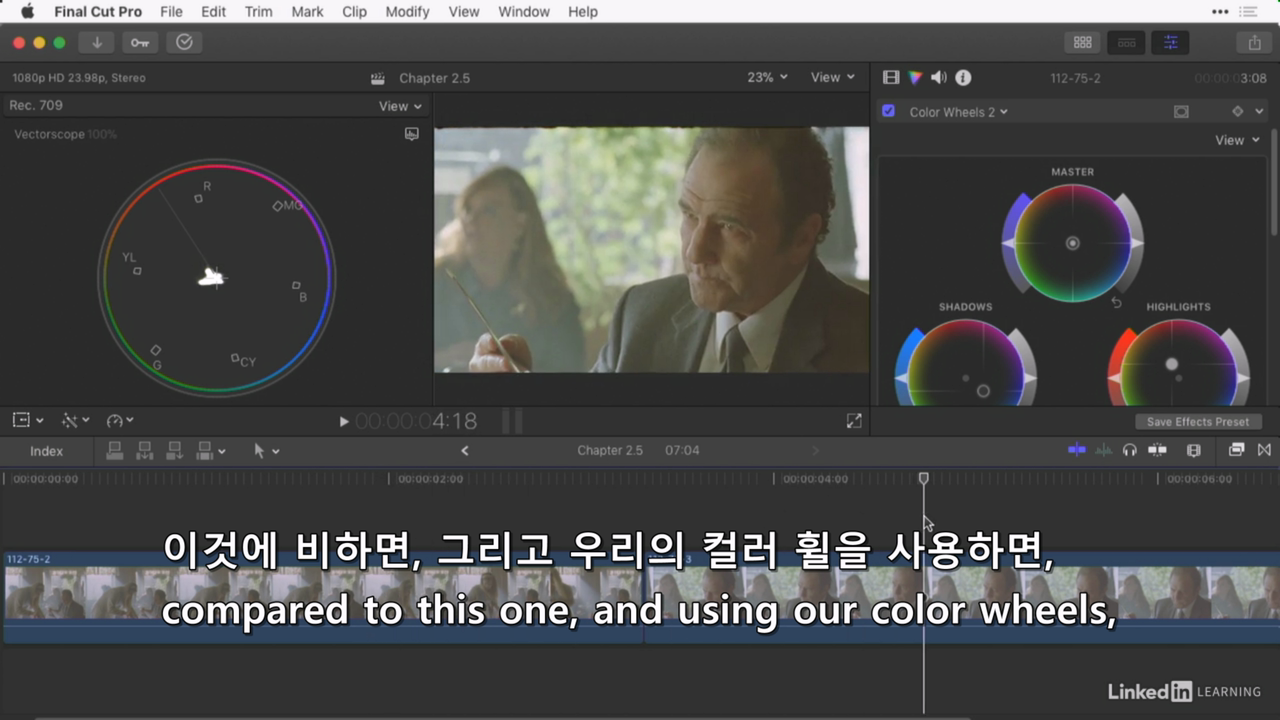Viewport: 1280px width, 720px height.
Task: Change the 23% viewer zoom level
Action: click(x=767, y=77)
